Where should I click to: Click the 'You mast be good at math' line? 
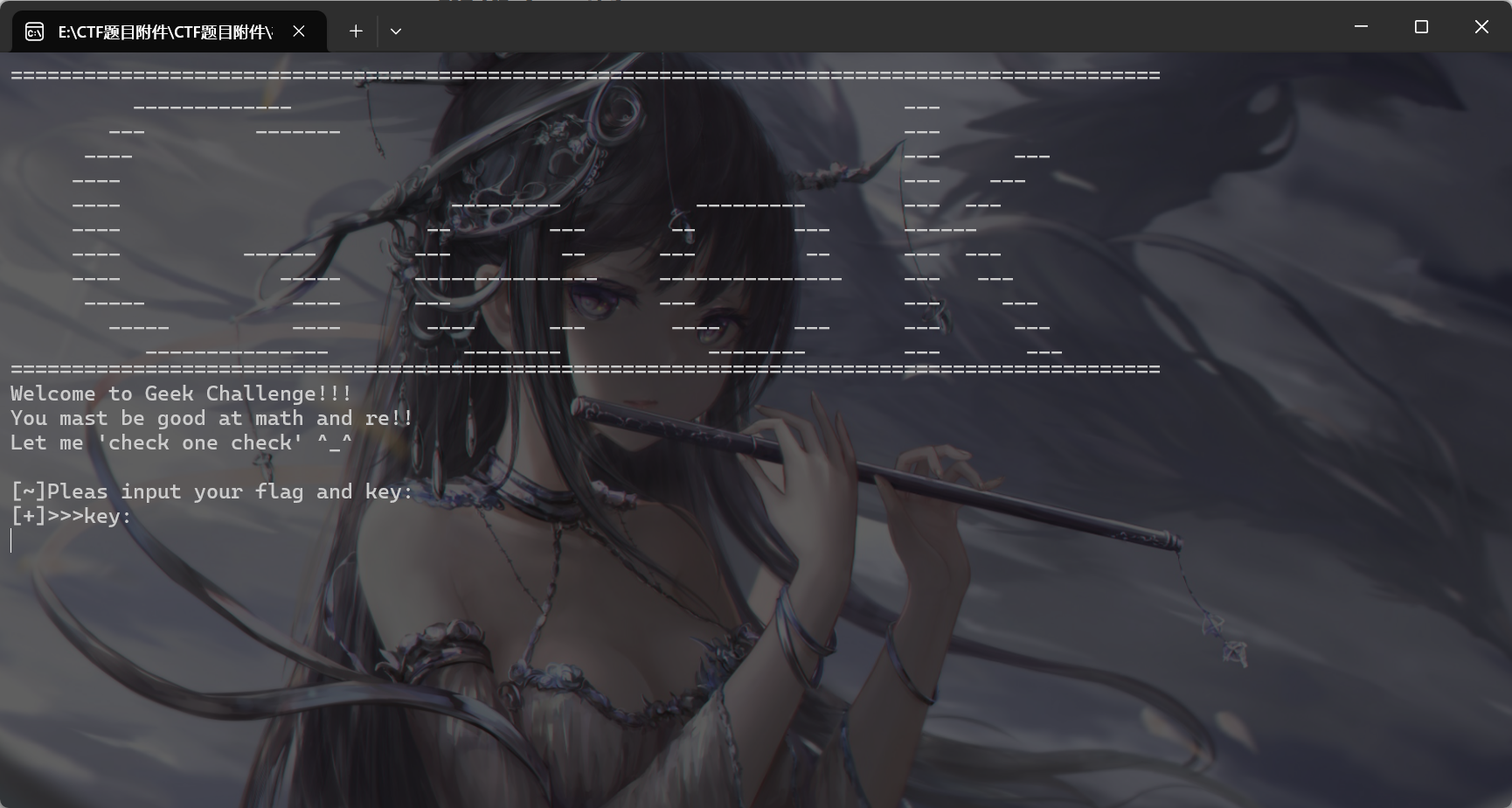pyautogui.click(x=212, y=419)
